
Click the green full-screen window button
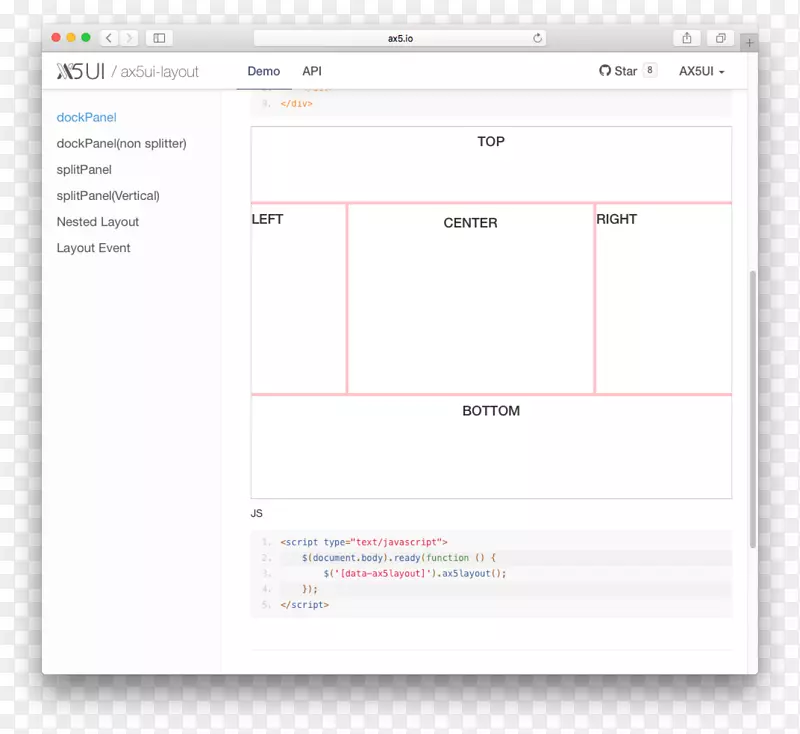click(86, 37)
